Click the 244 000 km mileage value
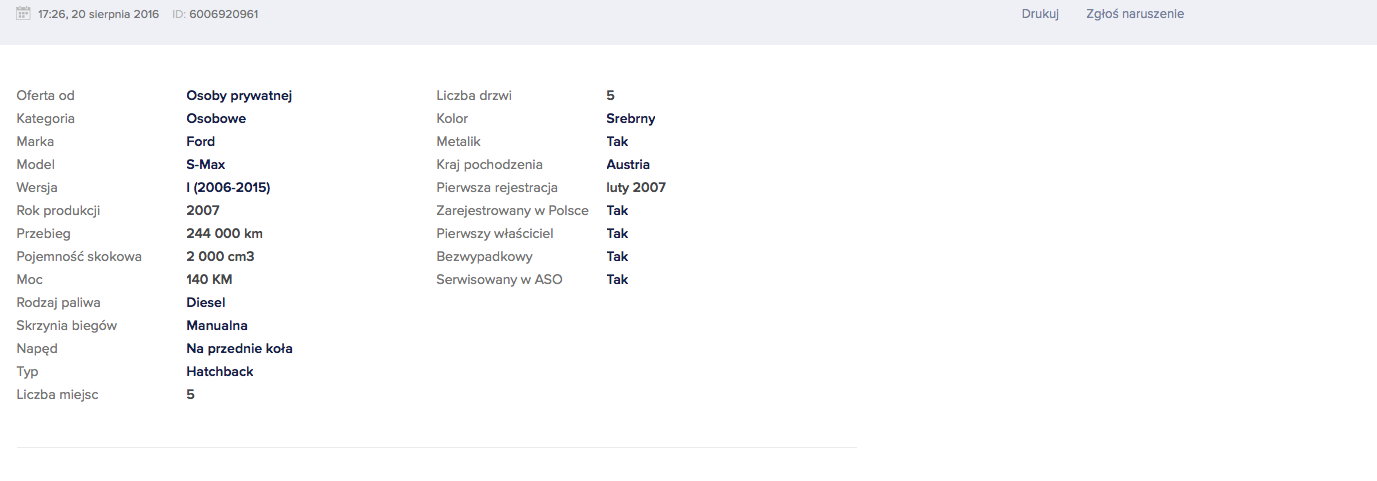The image size is (1377, 481). (x=224, y=234)
